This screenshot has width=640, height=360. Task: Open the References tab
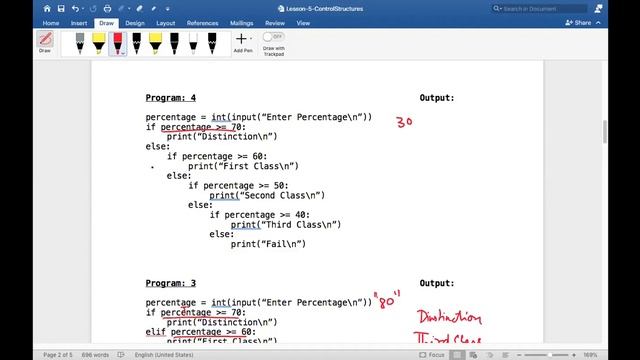(202, 23)
